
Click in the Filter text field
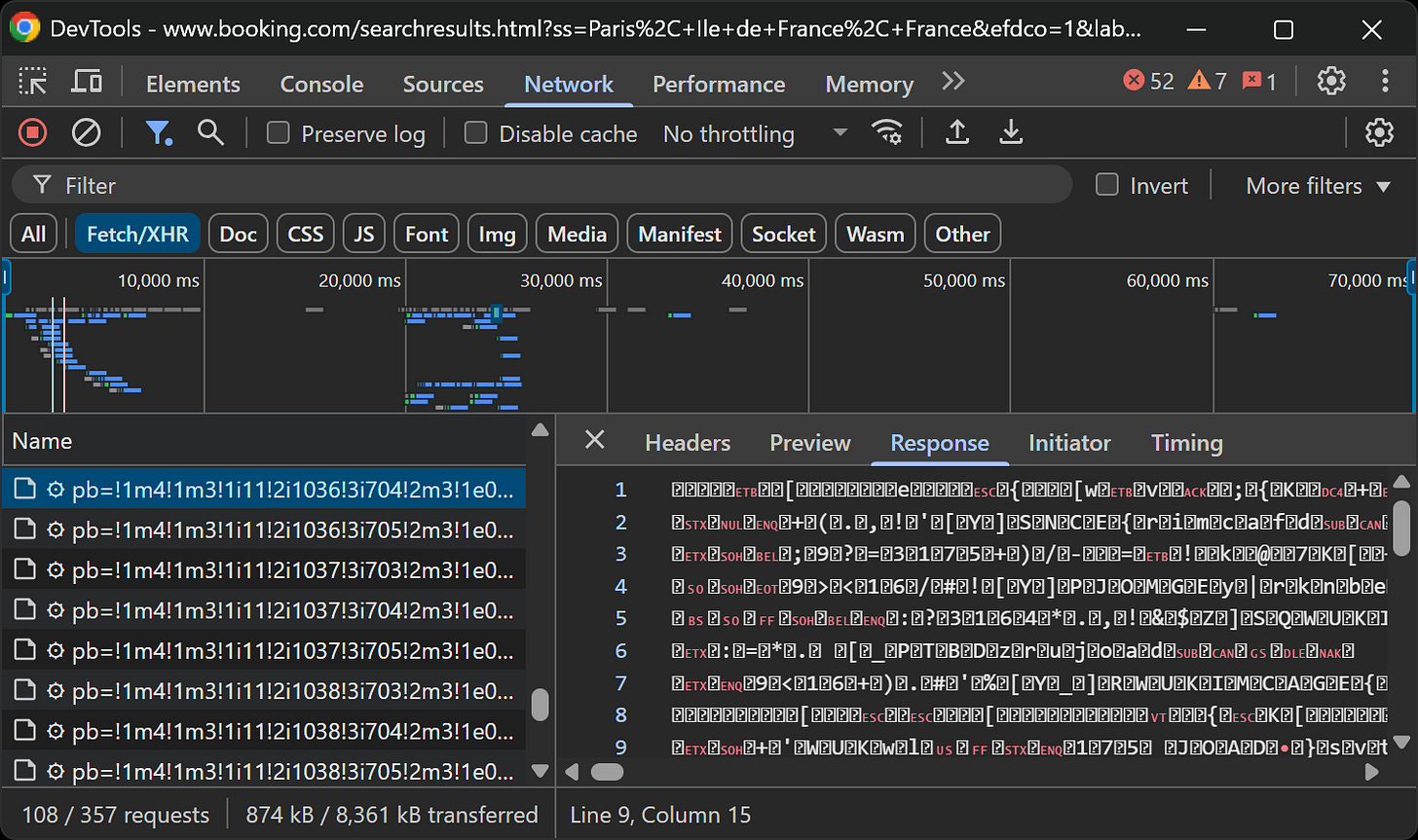coord(545,185)
